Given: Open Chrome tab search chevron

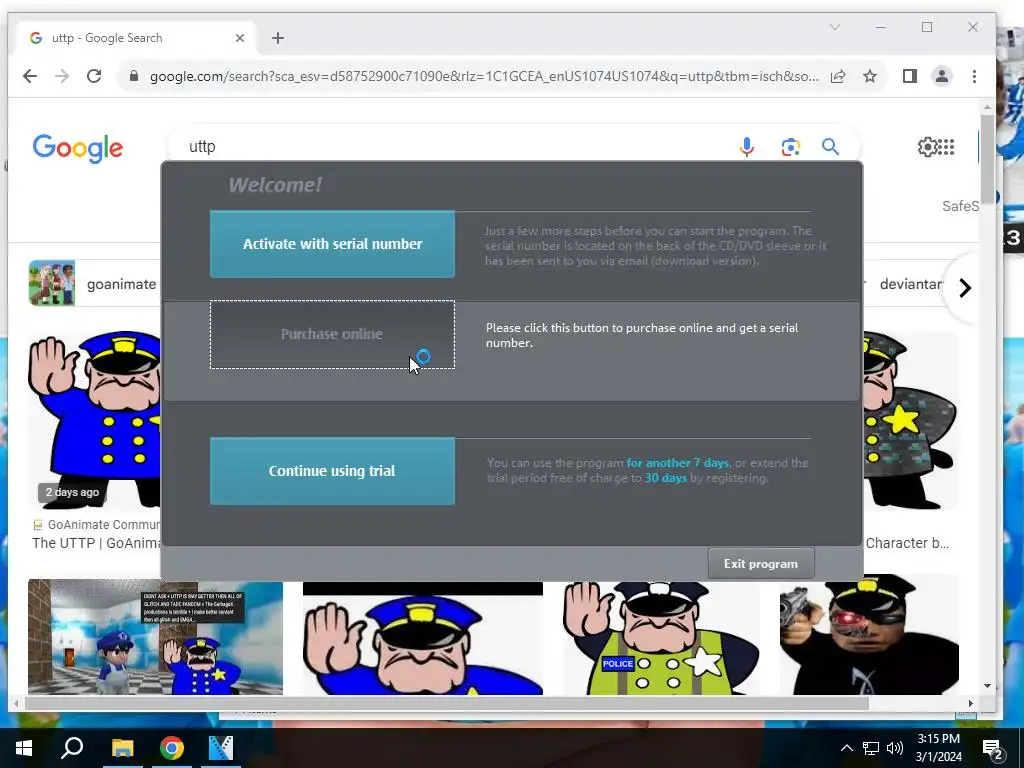Looking at the screenshot, I should coord(835,27).
